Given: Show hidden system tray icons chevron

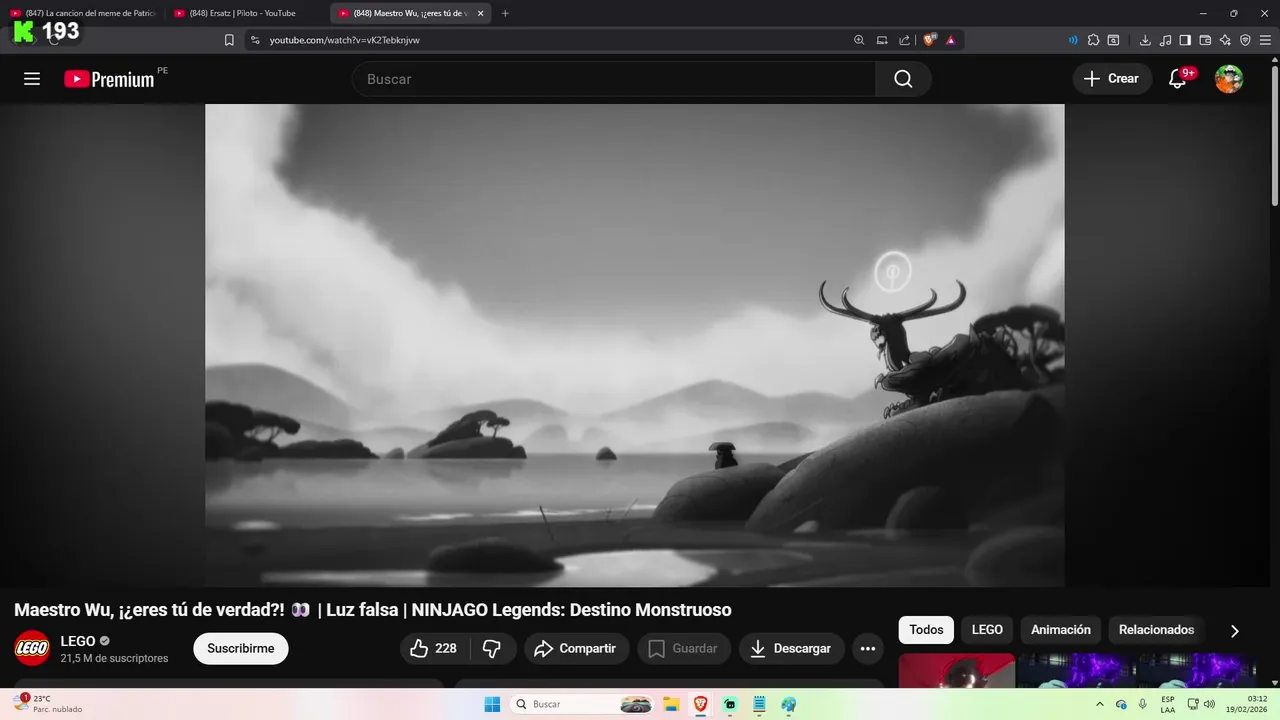Looking at the screenshot, I should (x=1100, y=704).
